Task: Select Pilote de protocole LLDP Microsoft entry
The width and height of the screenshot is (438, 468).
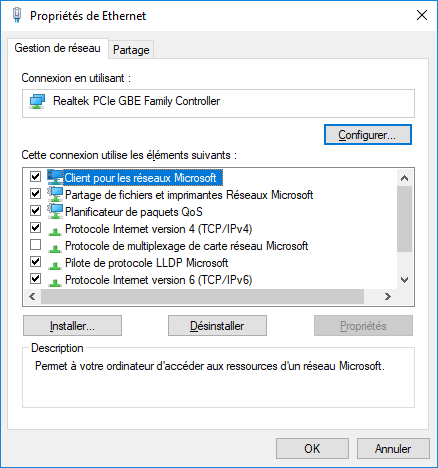Action: [x=146, y=263]
